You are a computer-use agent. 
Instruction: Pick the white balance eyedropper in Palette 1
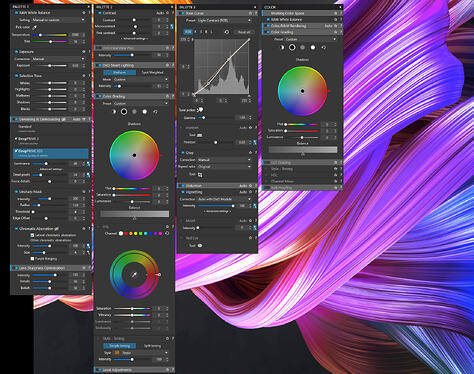tap(34, 27)
